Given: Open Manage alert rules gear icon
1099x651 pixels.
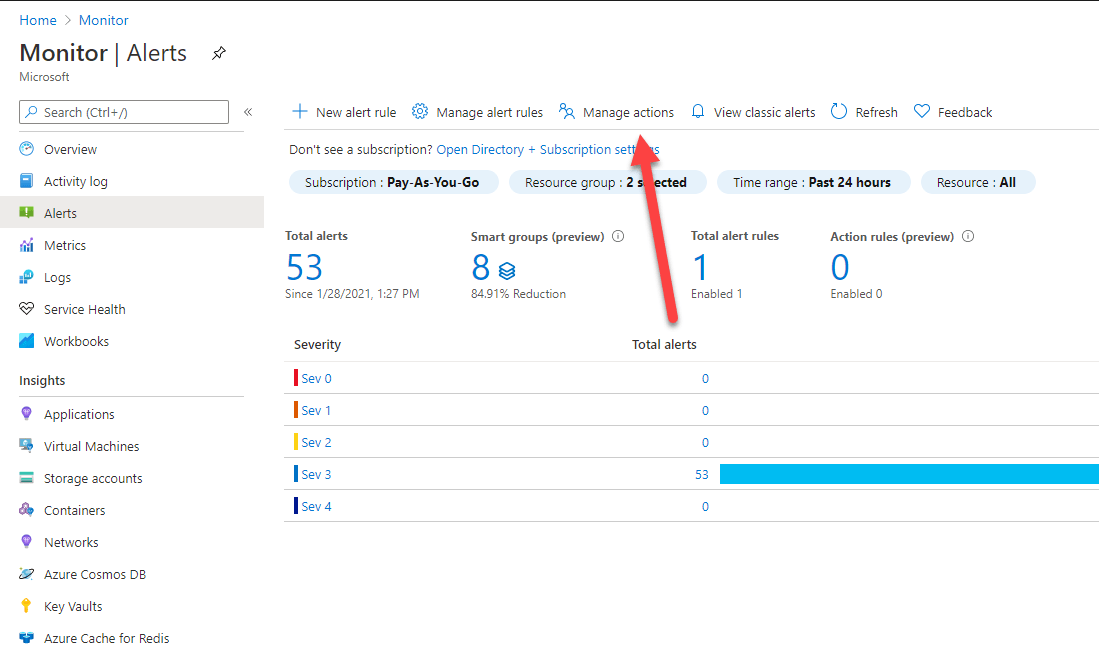Looking at the screenshot, I should (420, 112).
